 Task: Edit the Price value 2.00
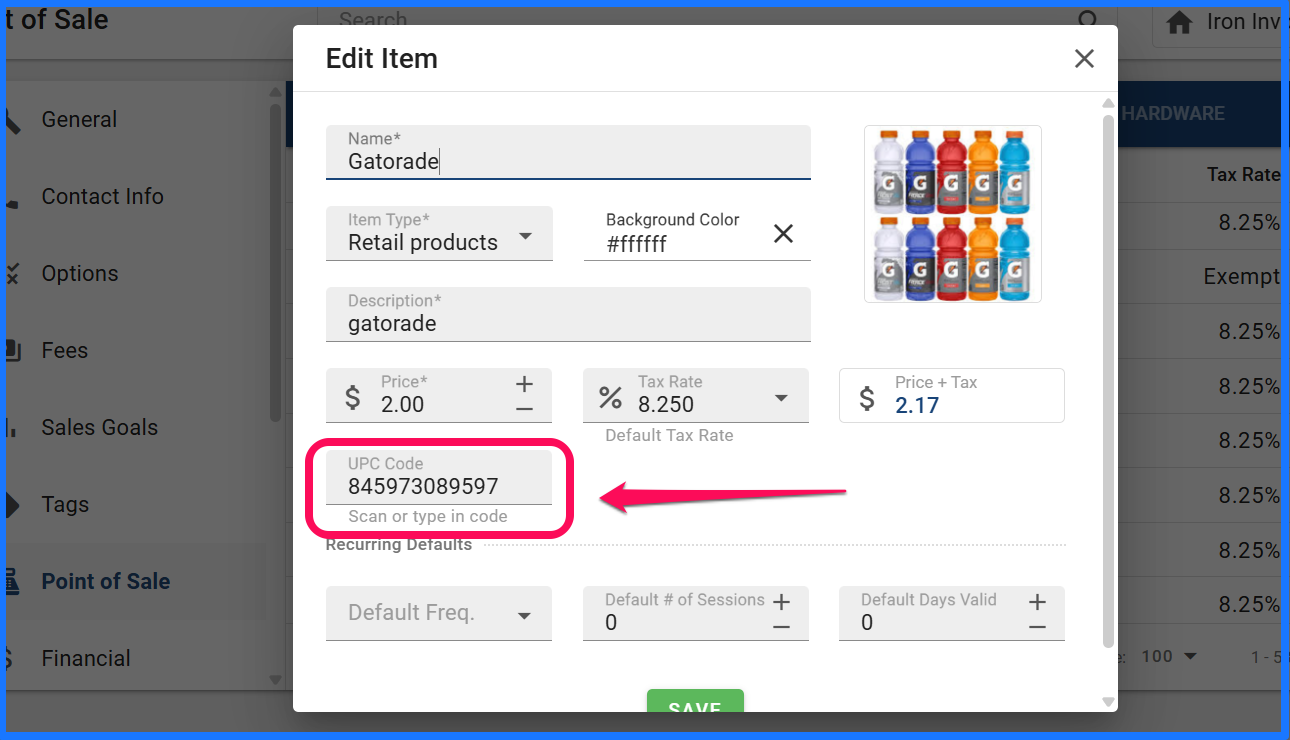pos(403,404)
